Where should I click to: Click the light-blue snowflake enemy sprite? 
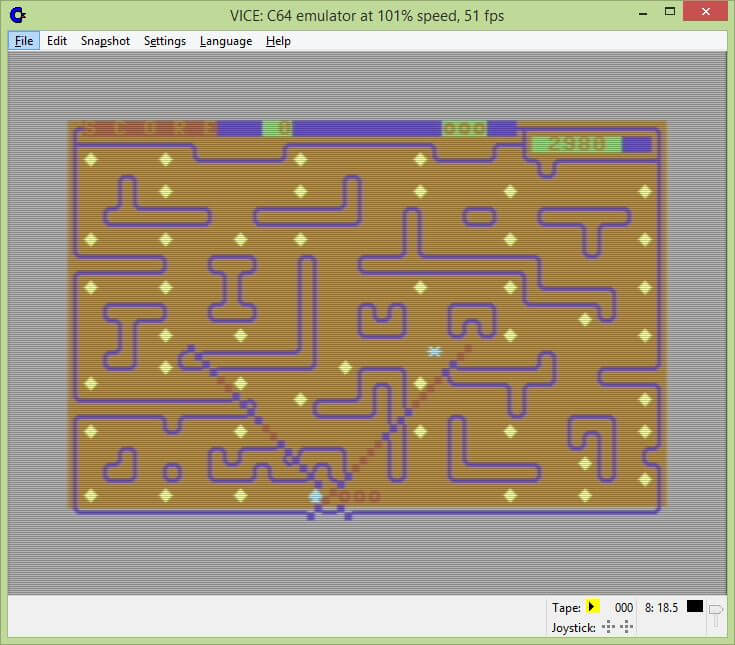(x=435, y=351)
